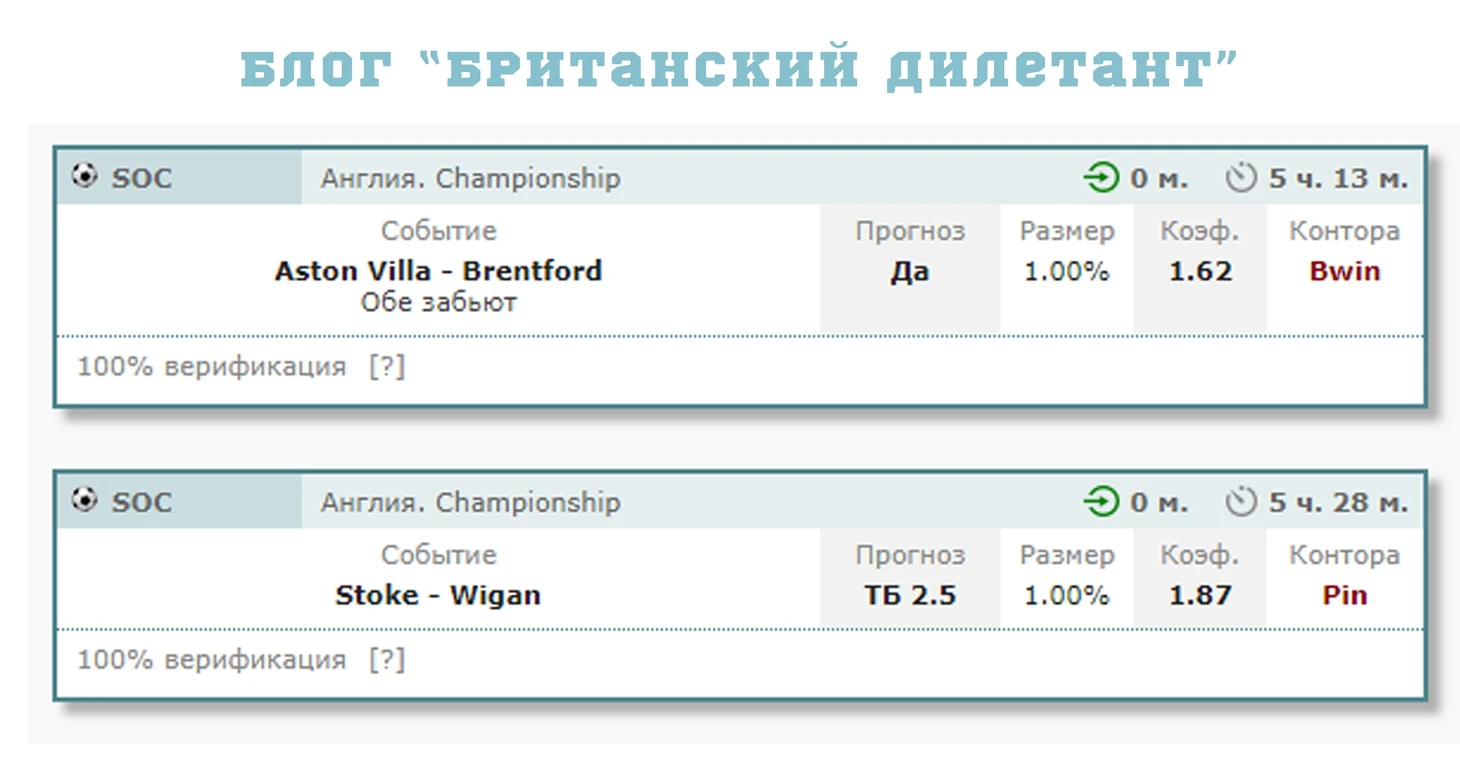
Task: Select the SOC label in Stoke card
Action: (142, 502)
